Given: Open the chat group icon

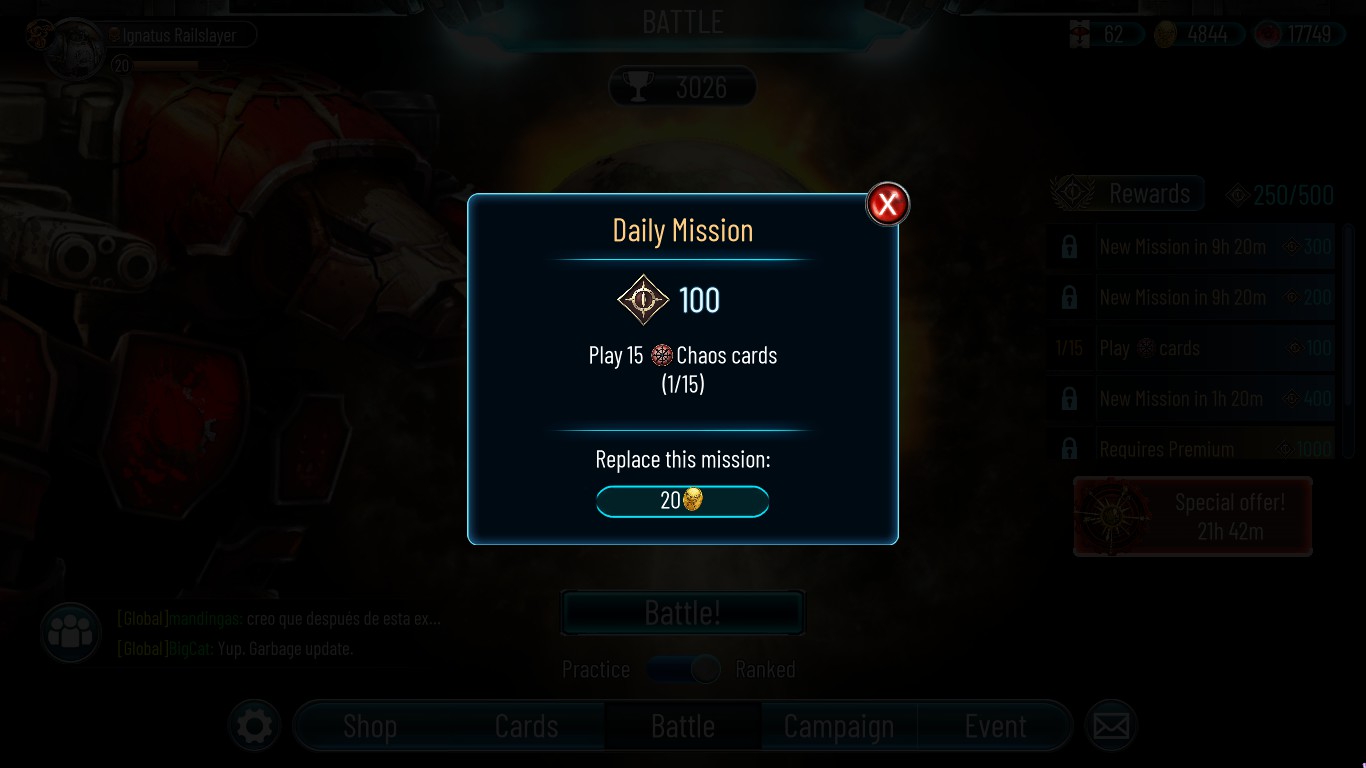Looking at the screenshot, I should (x=70, y=632).
